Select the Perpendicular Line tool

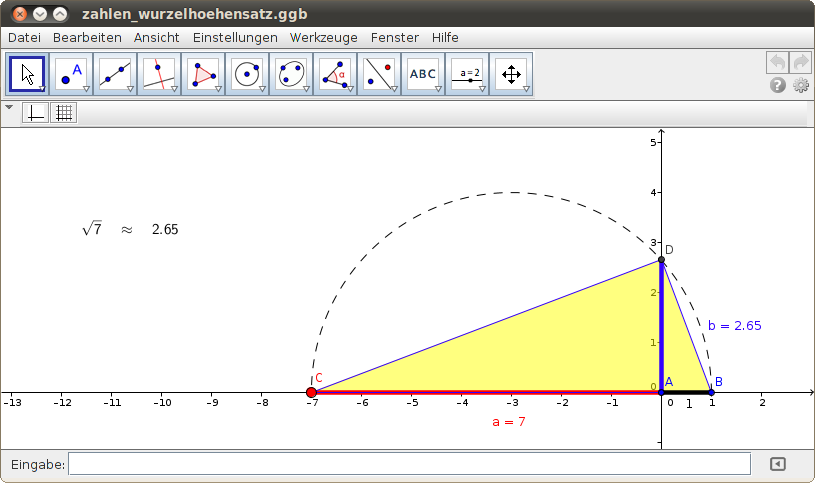coord(159,74)
